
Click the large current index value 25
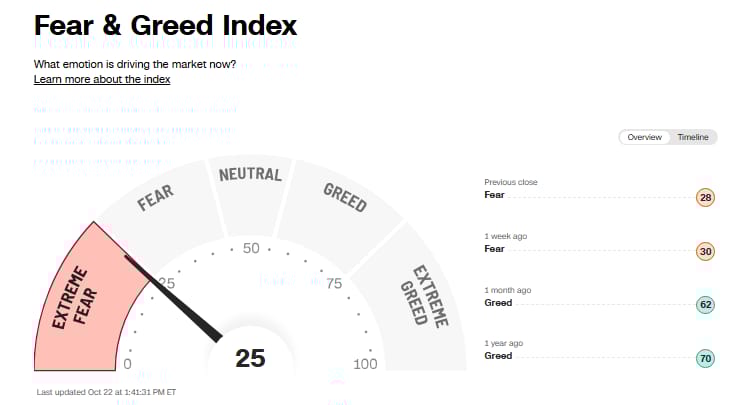pyautogui.click(x=250, y=358)
